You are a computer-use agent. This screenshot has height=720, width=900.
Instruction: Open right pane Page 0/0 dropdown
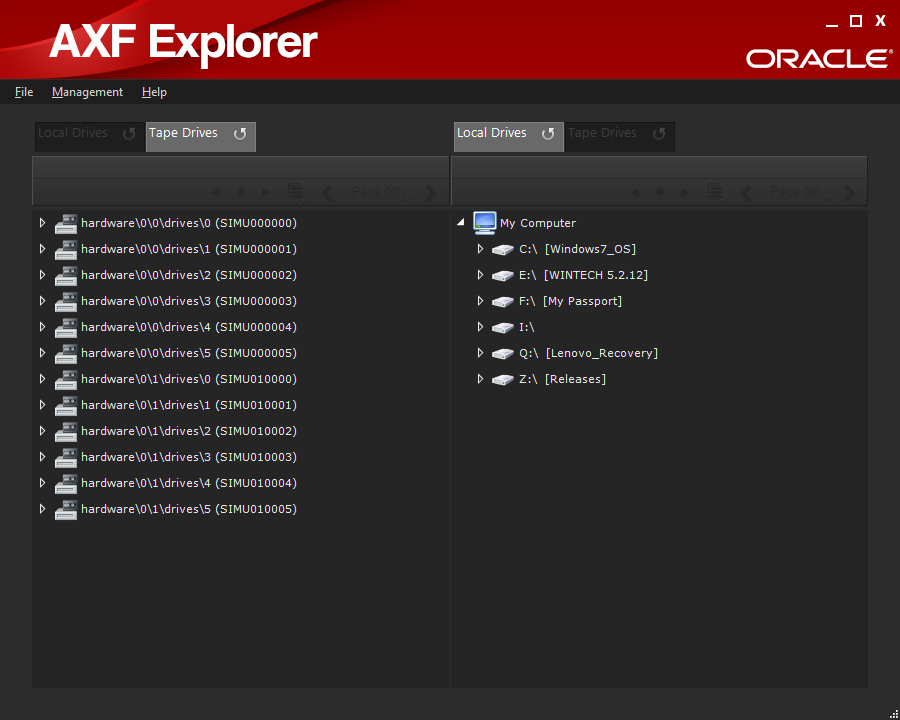click(x=799, y=192)
